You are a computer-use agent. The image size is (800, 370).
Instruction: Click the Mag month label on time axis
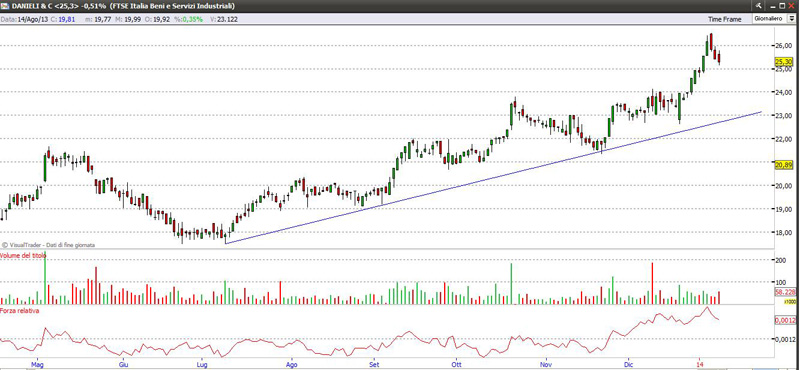tap(36, 365)
